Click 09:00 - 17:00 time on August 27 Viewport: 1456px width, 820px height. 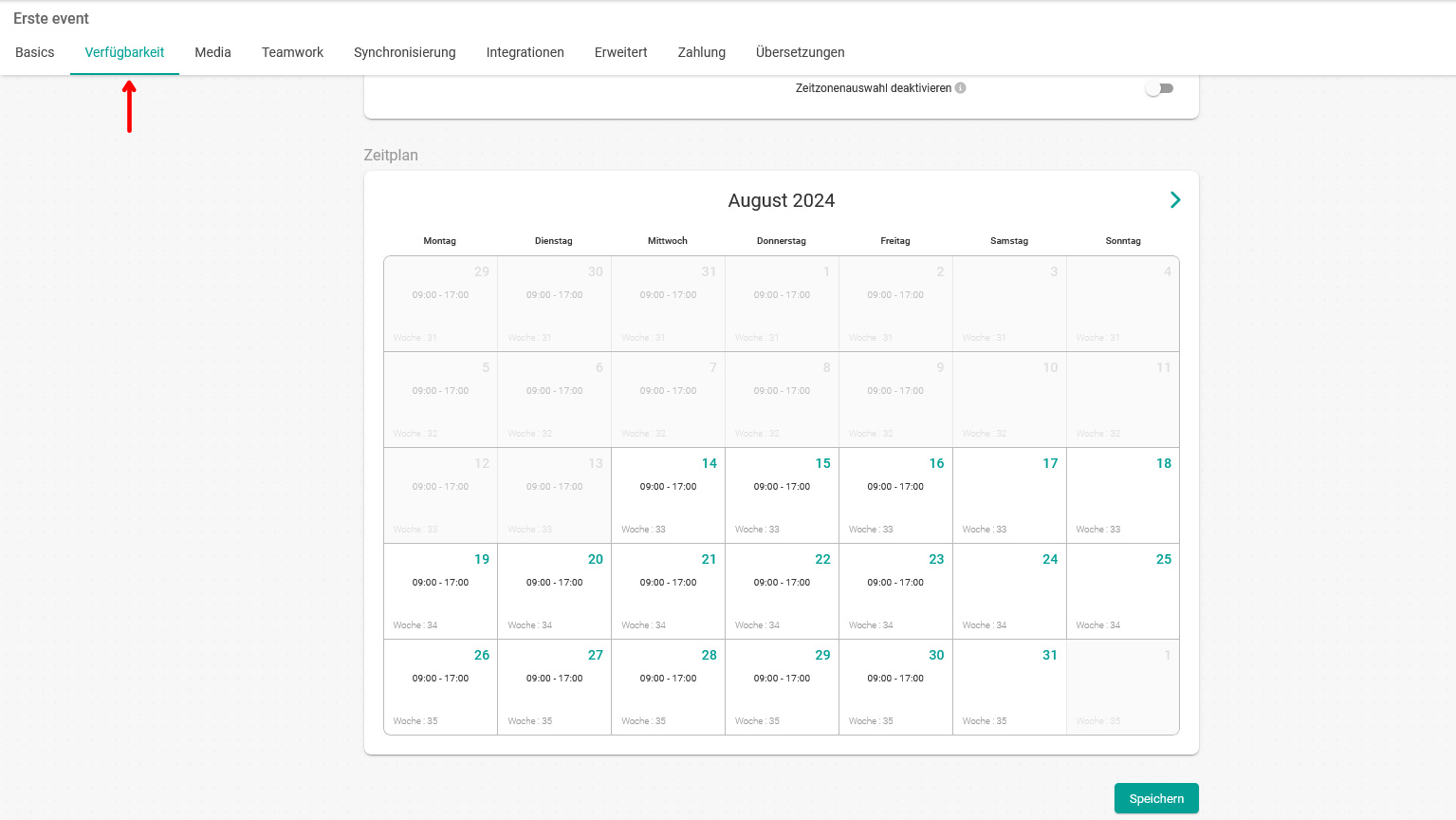pyautogui.click(x=554, y=679)
